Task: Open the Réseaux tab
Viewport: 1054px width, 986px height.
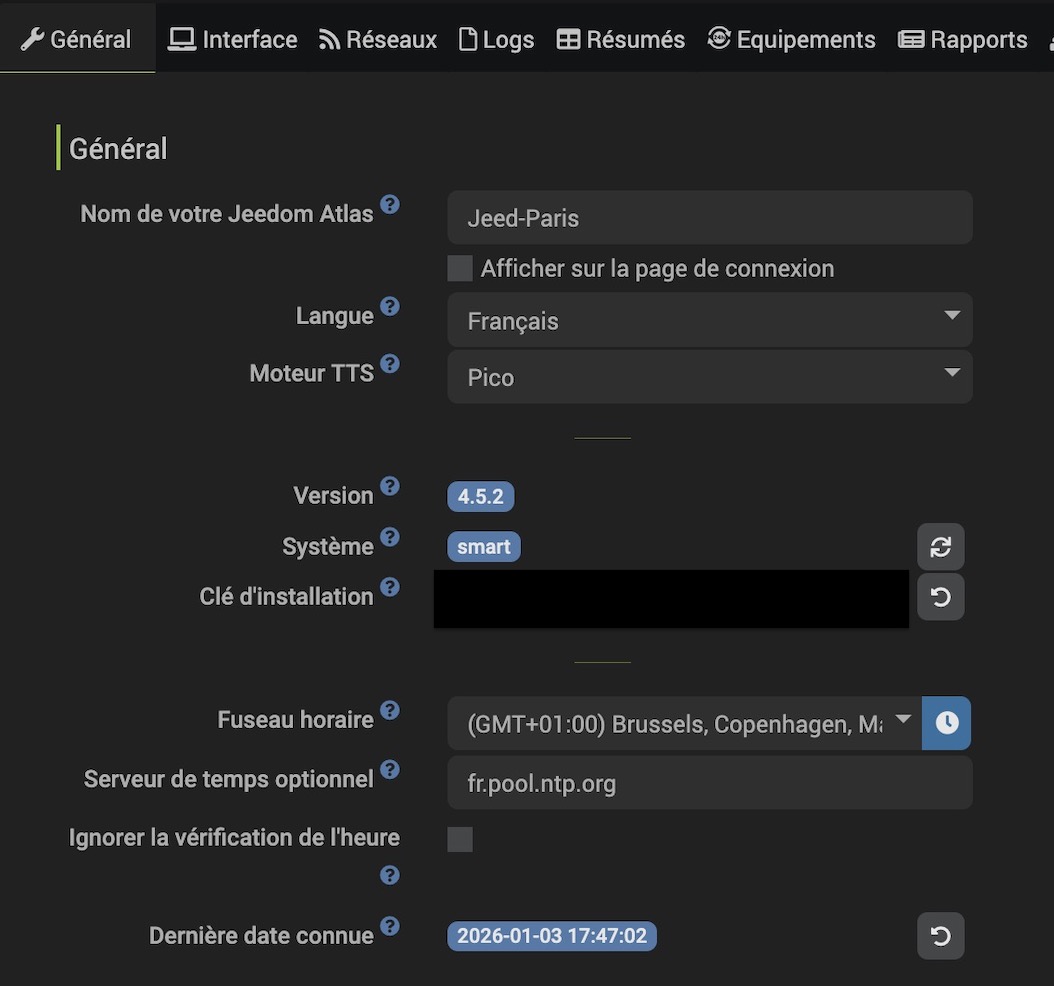Action: 378,39
